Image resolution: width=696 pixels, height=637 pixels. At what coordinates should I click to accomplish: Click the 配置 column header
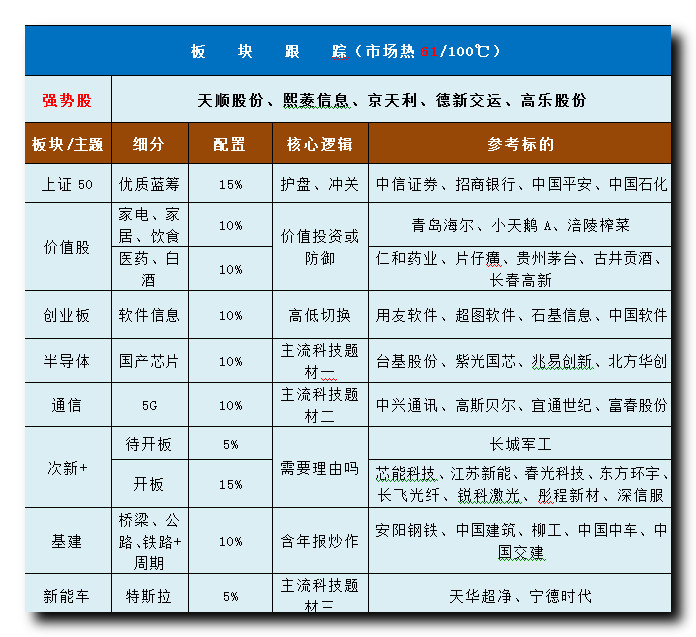[x=229, y=144]
